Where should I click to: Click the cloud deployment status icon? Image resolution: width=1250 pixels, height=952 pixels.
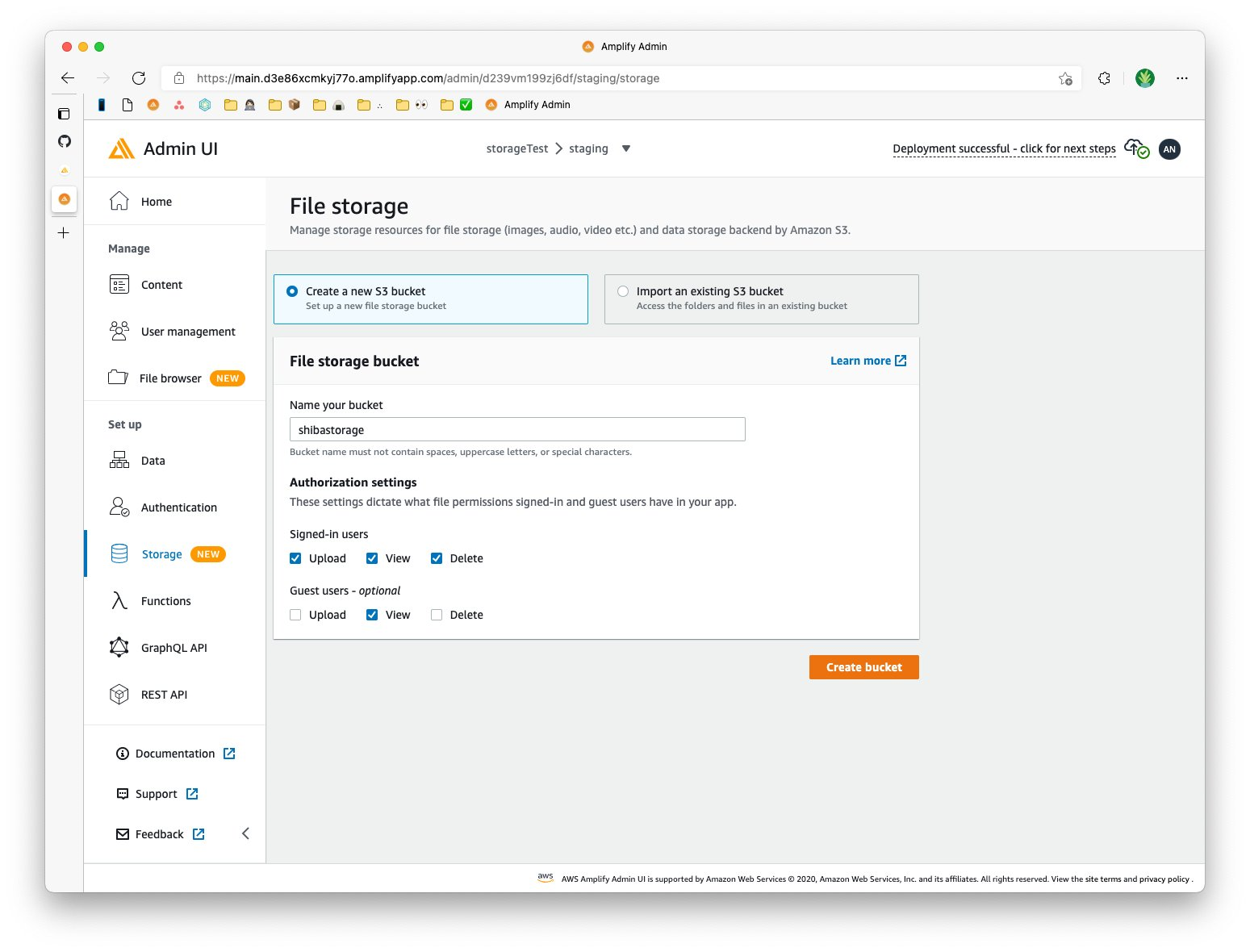click(1136, 148)
